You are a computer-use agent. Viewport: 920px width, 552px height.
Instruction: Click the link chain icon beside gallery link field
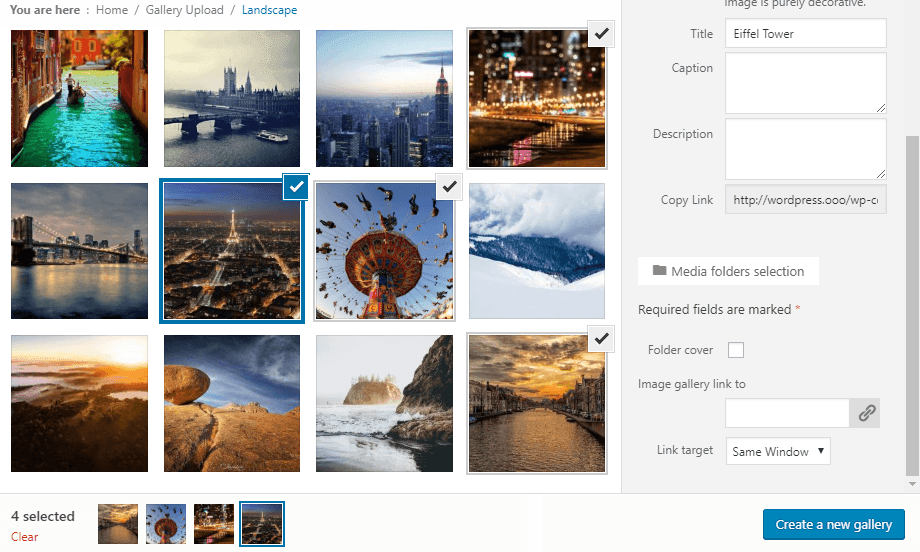[865, 413]
